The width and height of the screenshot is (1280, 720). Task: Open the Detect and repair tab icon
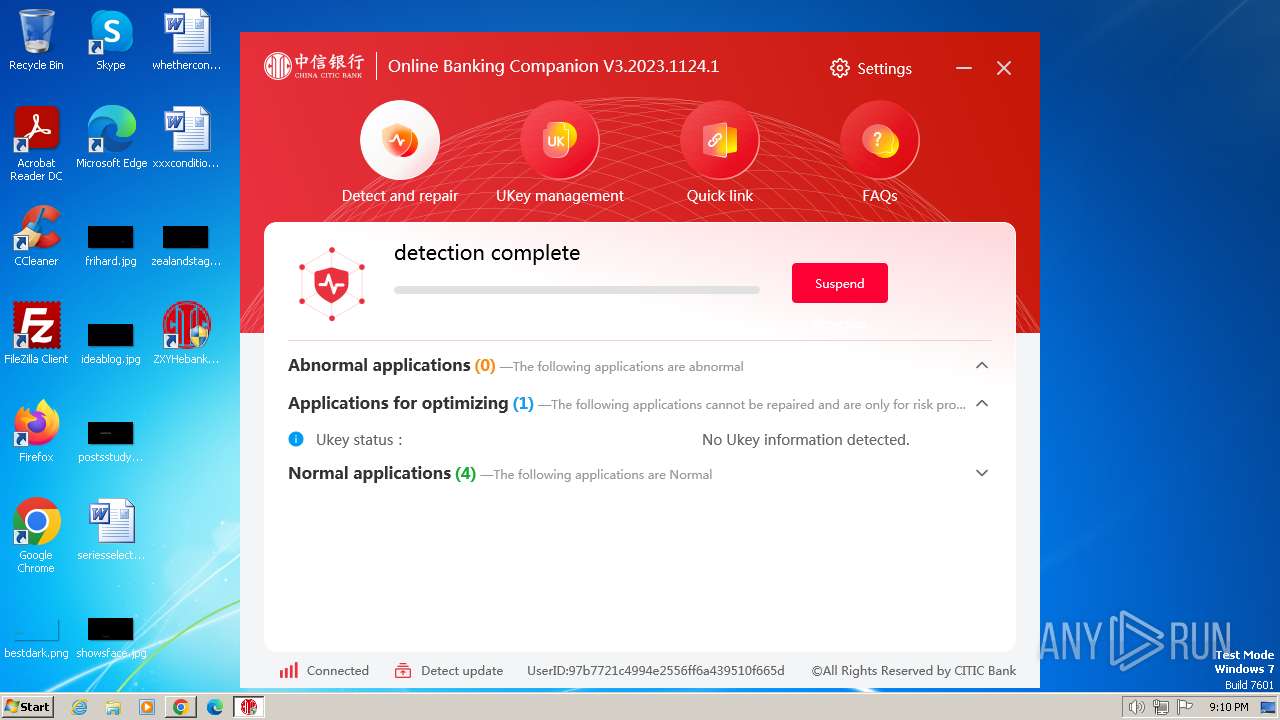click(x=400, y=141)
